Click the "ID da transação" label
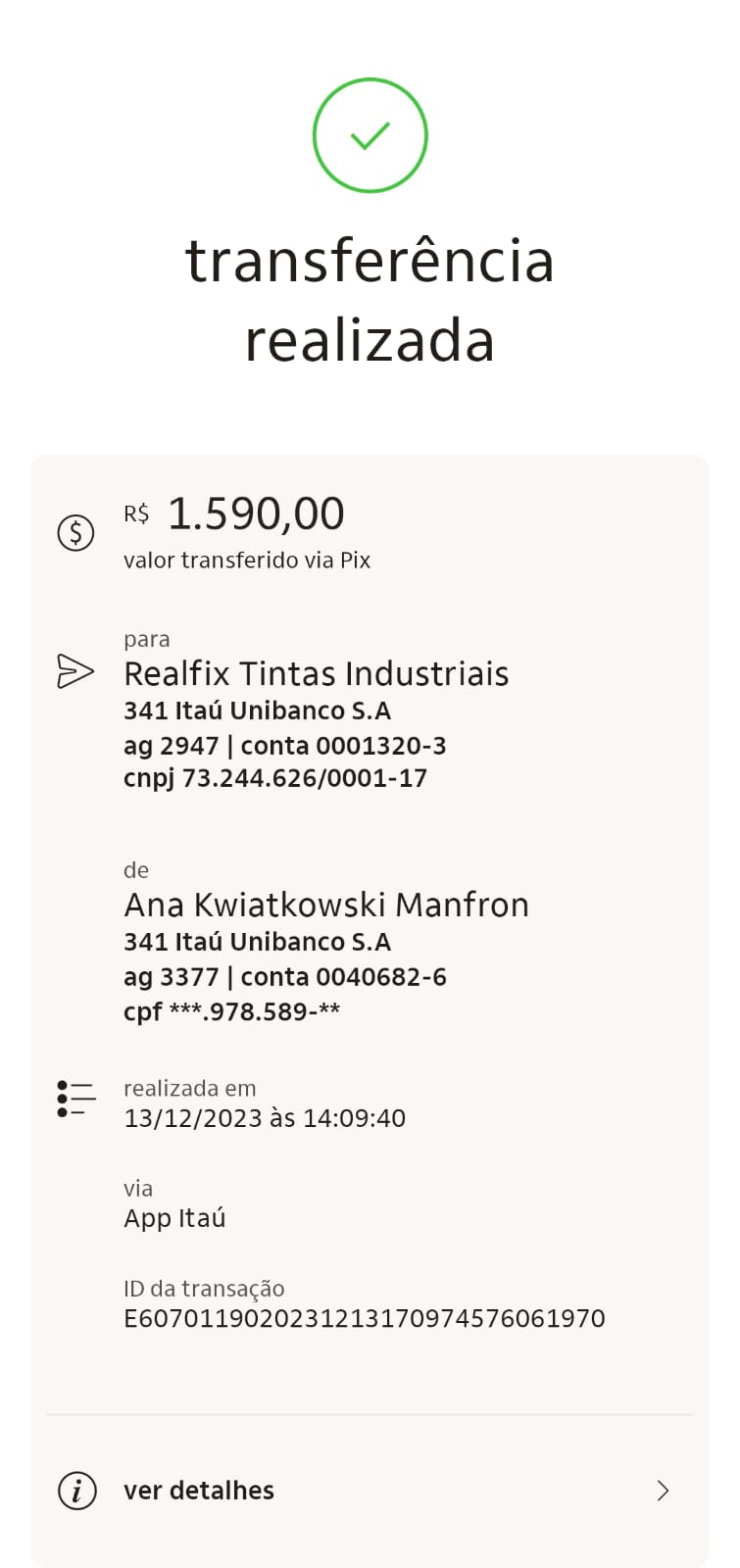 [204, 1289]
